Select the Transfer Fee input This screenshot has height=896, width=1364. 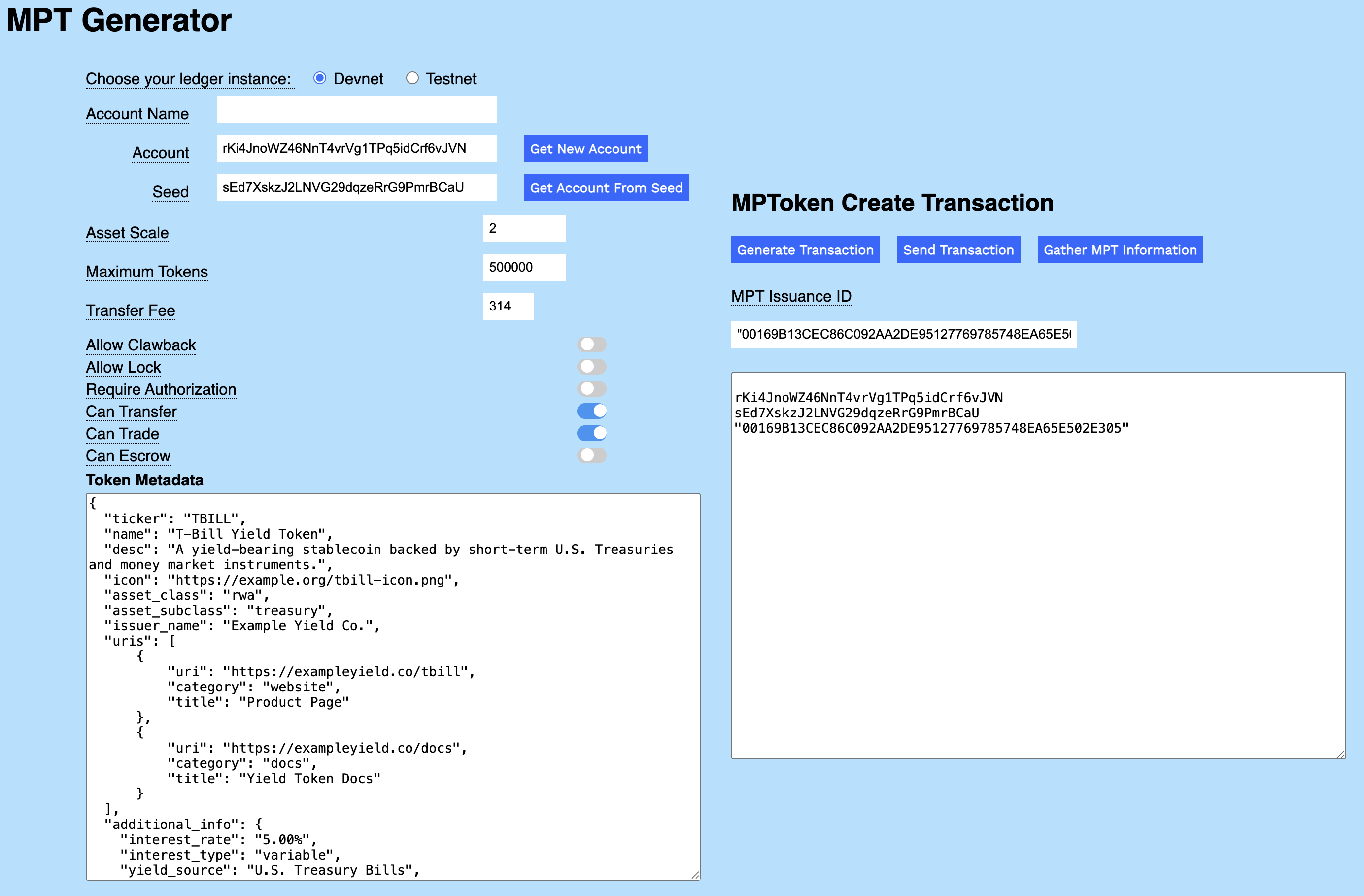tap(508, 307)
